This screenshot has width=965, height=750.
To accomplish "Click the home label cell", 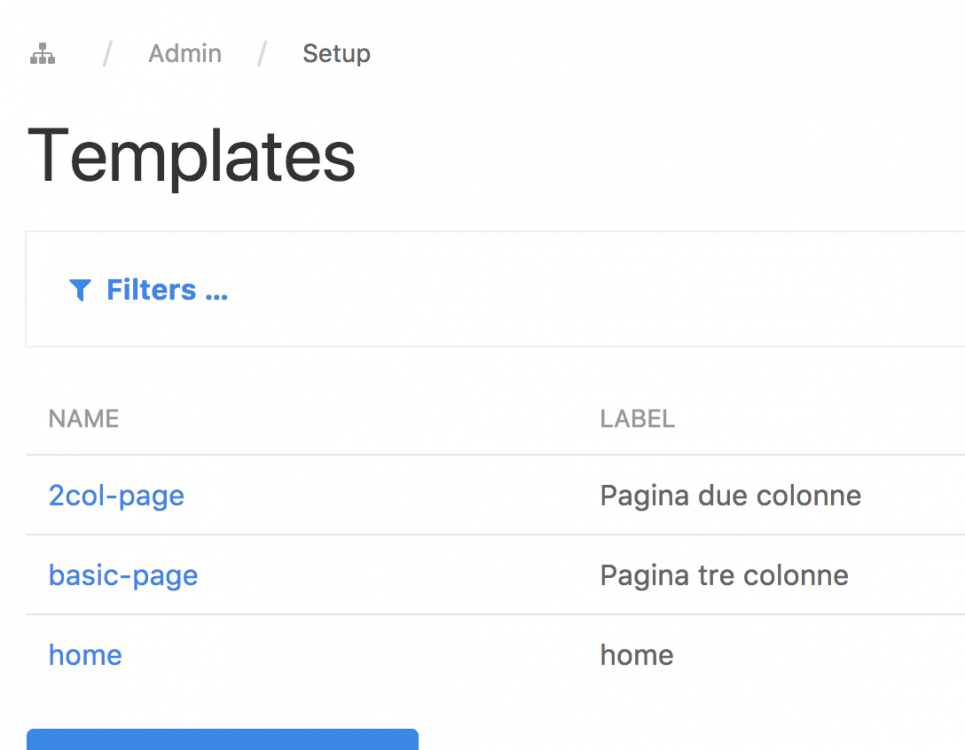I will click(636, 655).
